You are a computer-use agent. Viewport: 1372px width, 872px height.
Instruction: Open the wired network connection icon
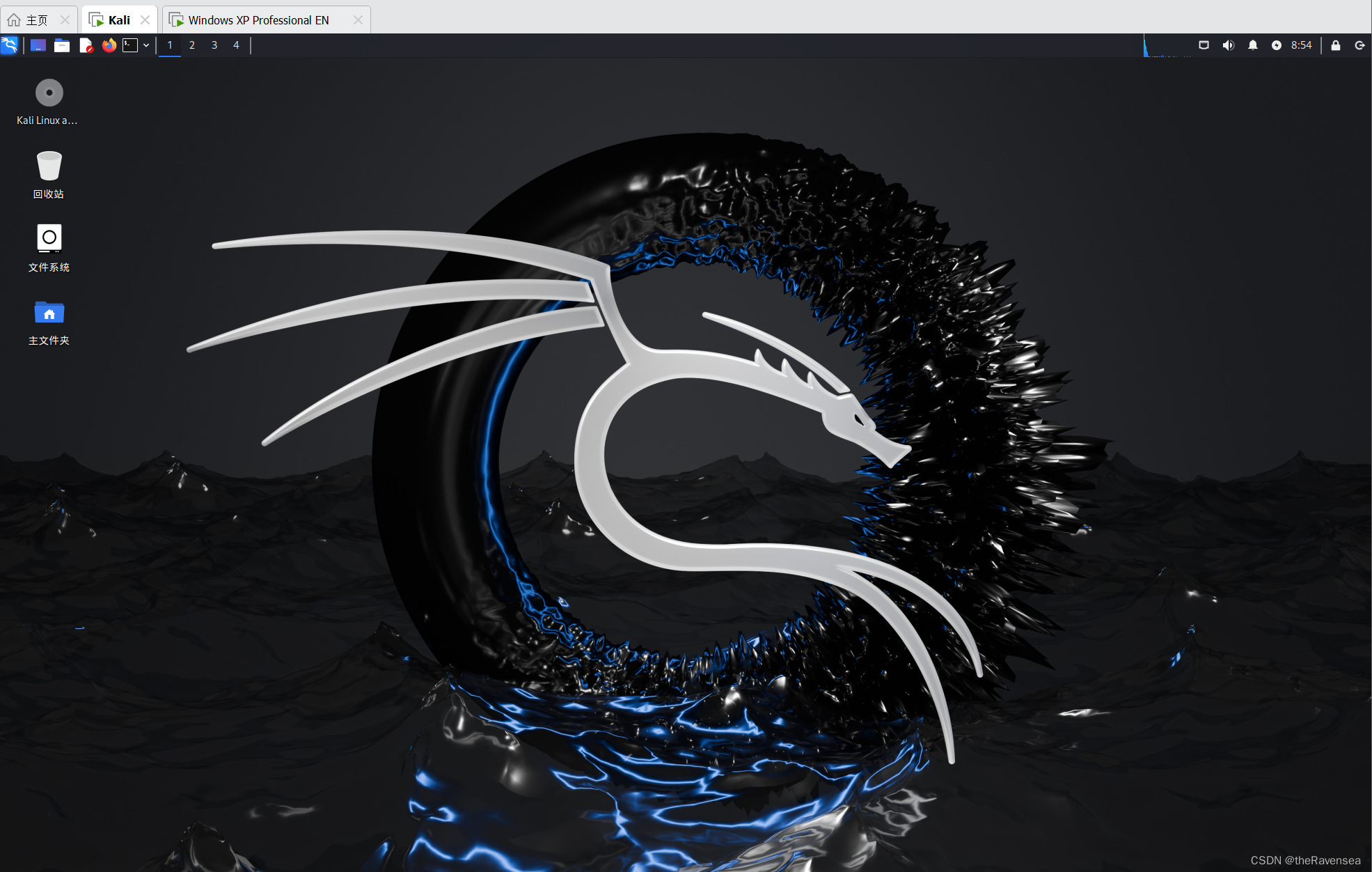1204,45
